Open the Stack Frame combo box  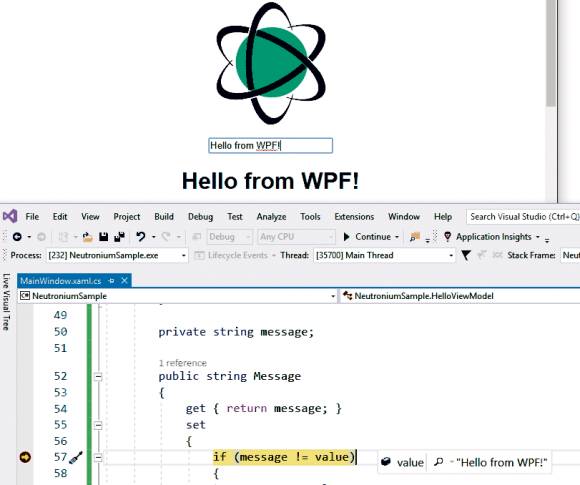570,255
